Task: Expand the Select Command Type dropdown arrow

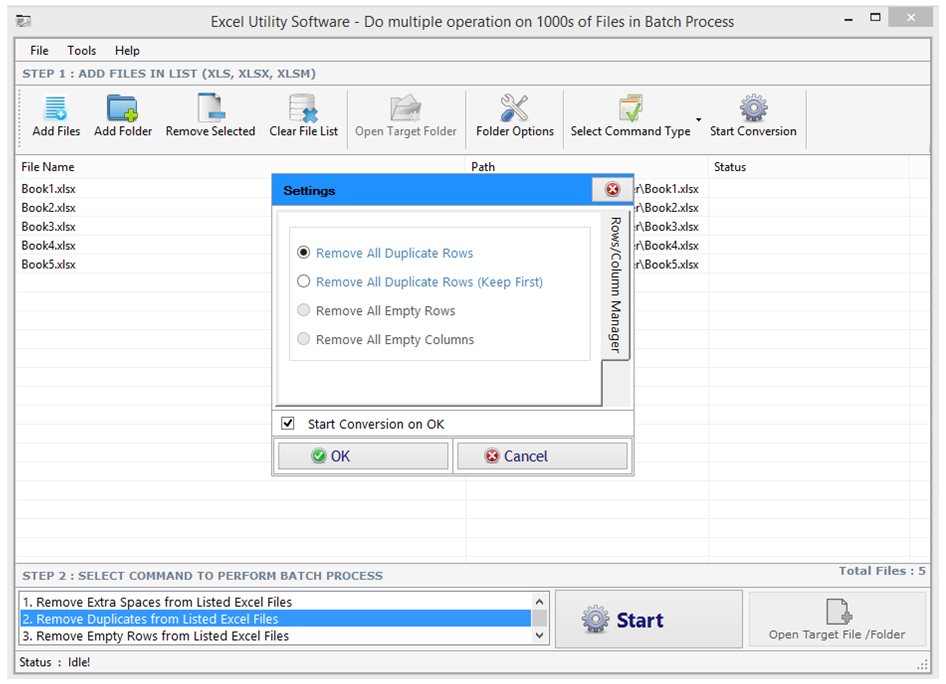Action: (x=699, y=119)
